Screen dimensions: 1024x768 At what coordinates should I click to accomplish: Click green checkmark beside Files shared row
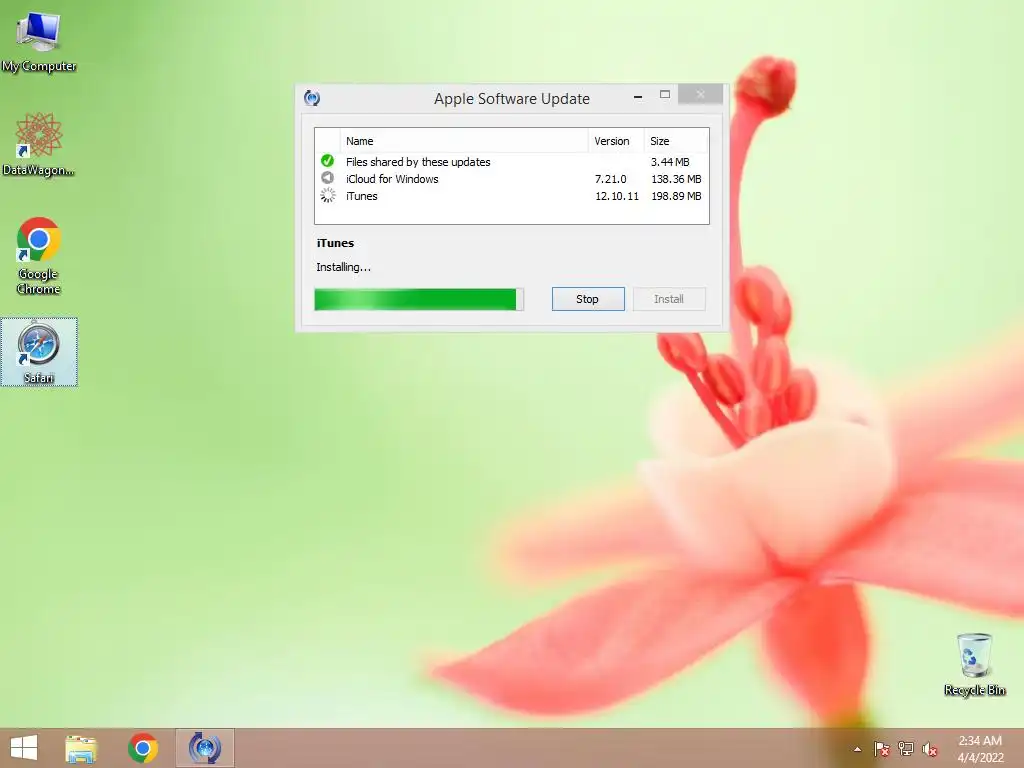(328, 161)
